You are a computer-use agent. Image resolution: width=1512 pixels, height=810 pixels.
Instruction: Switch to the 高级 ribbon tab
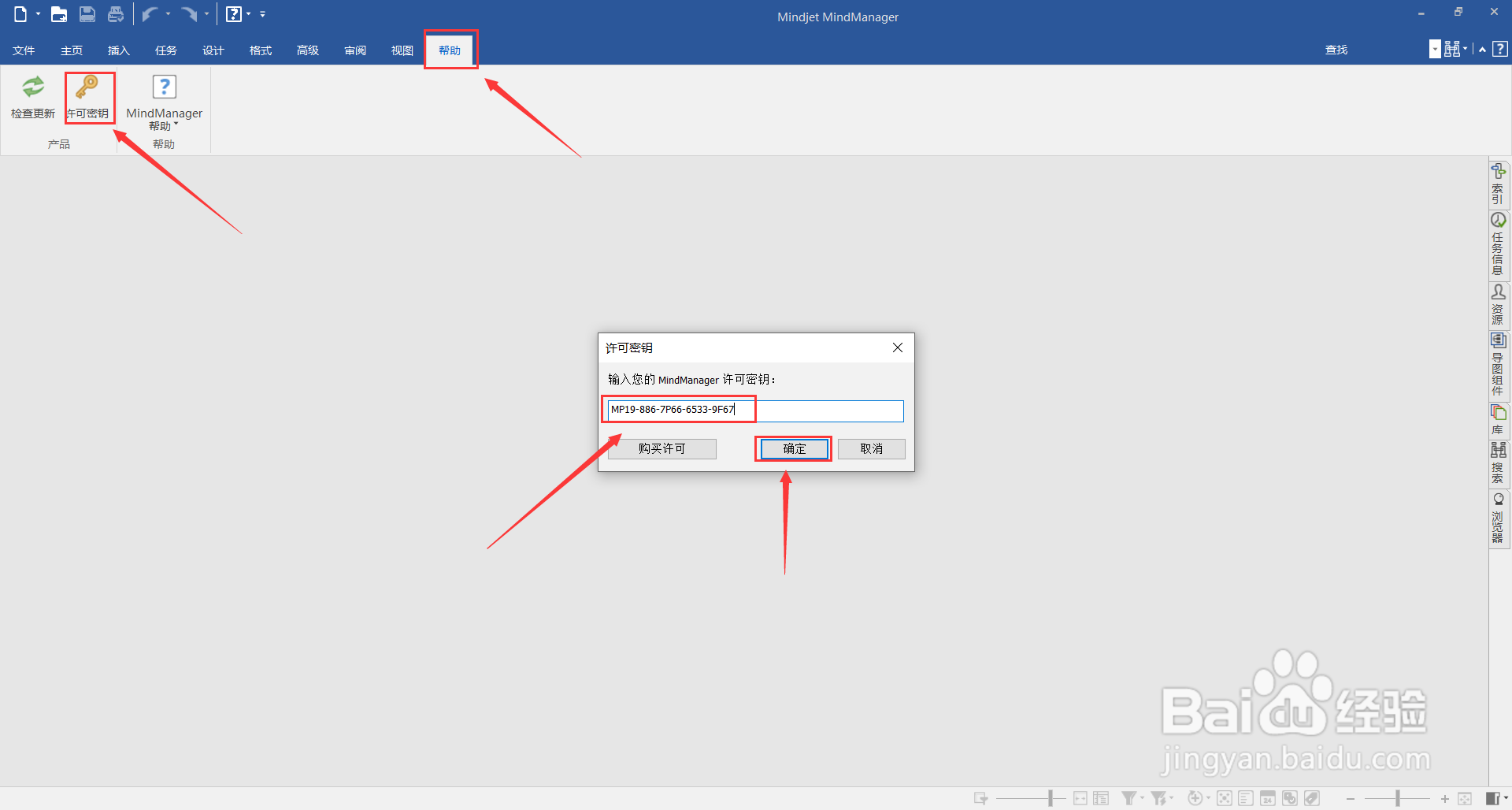click(308, 50)
